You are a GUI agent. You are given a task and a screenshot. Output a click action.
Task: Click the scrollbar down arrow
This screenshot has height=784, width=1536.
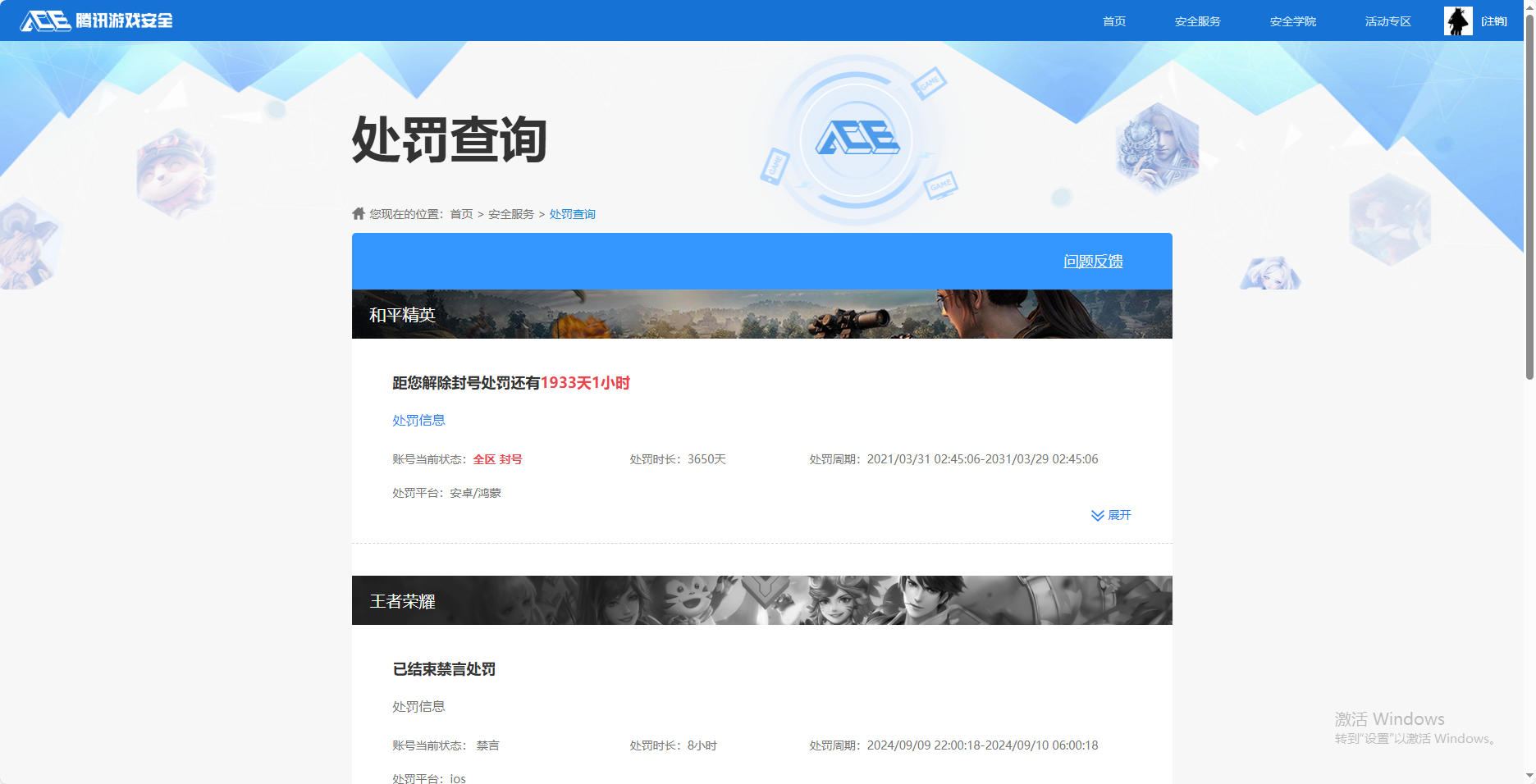[1529, 776]
